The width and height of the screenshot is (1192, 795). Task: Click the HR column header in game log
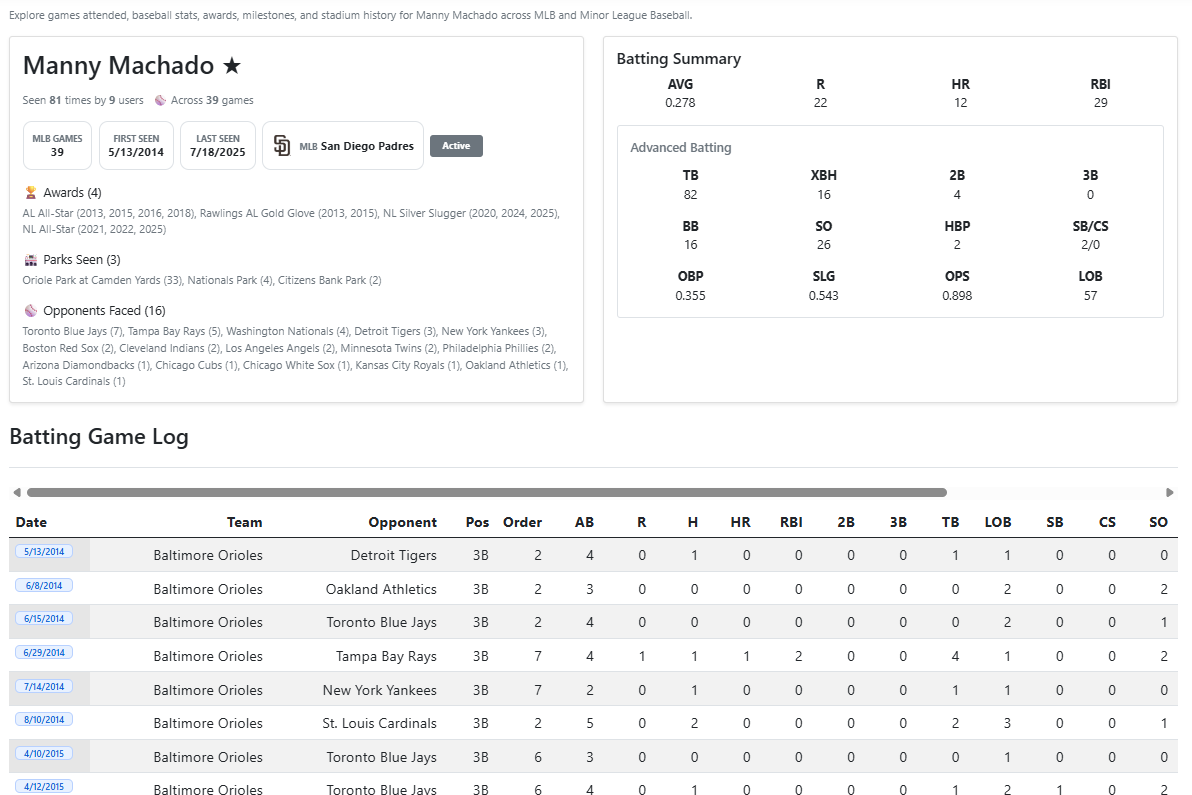click(740, 522)
